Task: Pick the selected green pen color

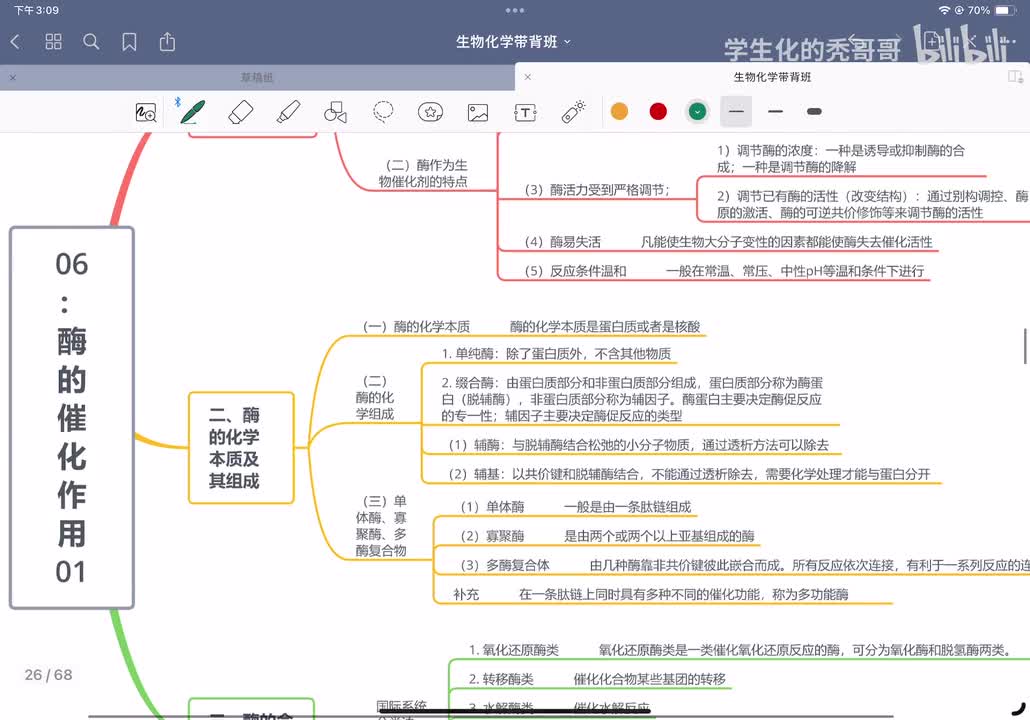Action: (x=698, y=112)
